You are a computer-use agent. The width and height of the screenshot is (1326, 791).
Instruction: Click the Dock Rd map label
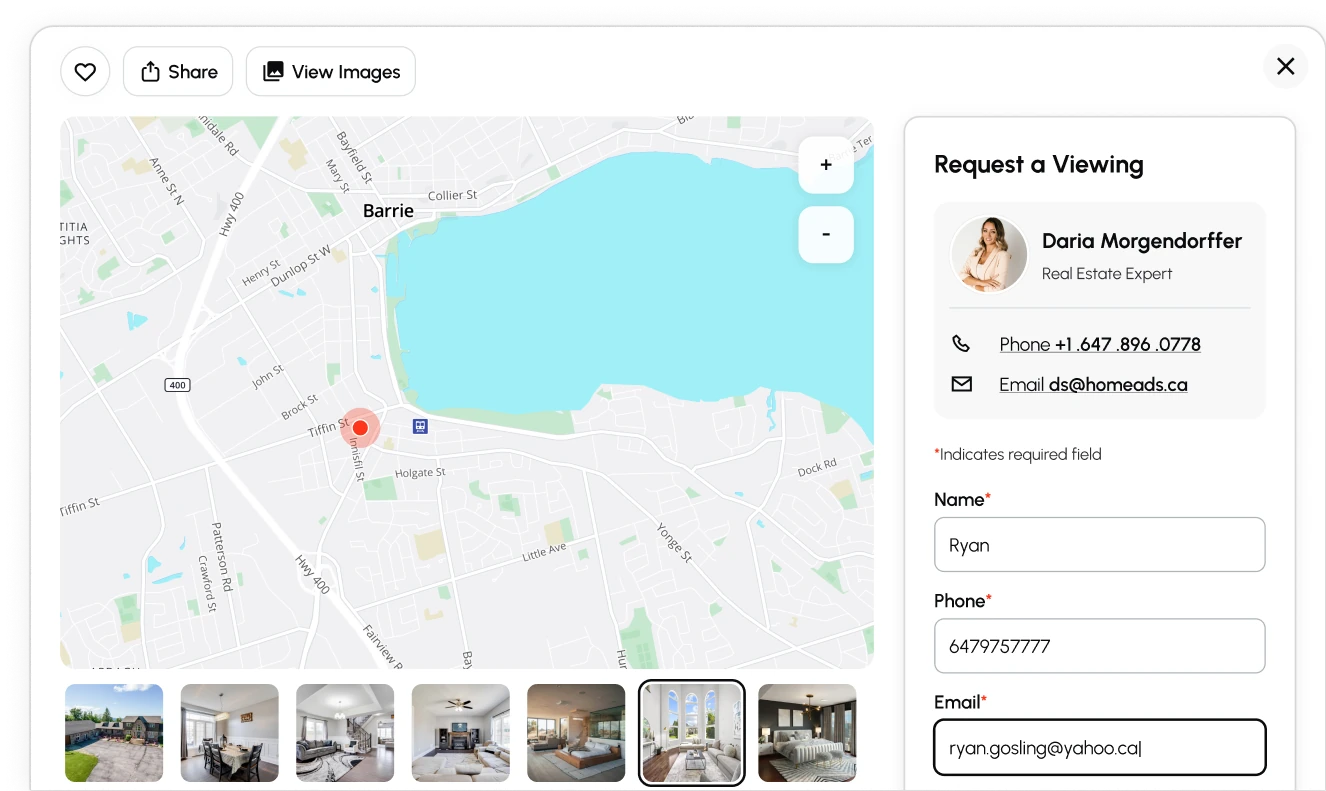817,467
